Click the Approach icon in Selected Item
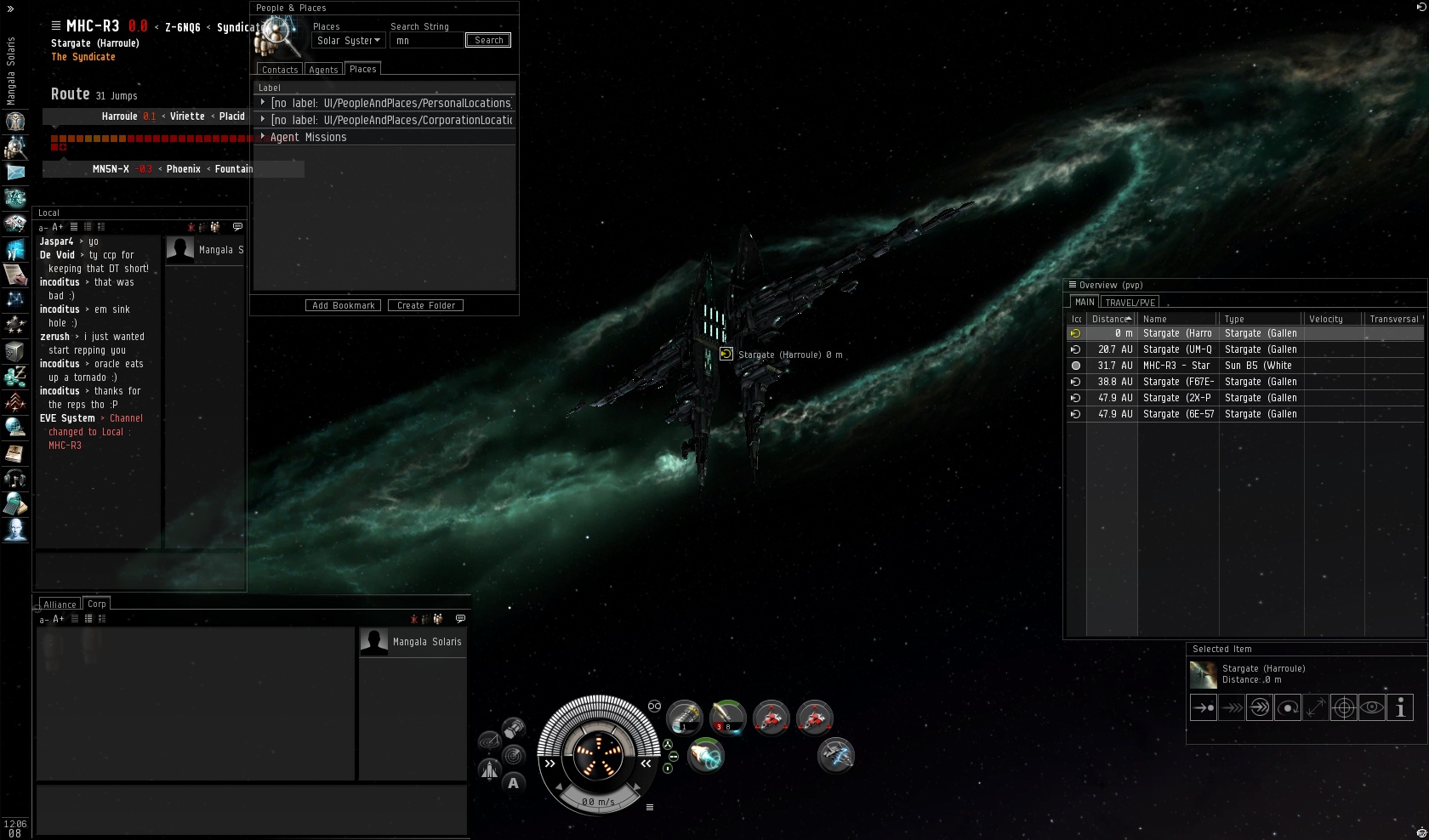Image resolution: width=1429 pixels, height=840 pixels. pos(1204,707)
